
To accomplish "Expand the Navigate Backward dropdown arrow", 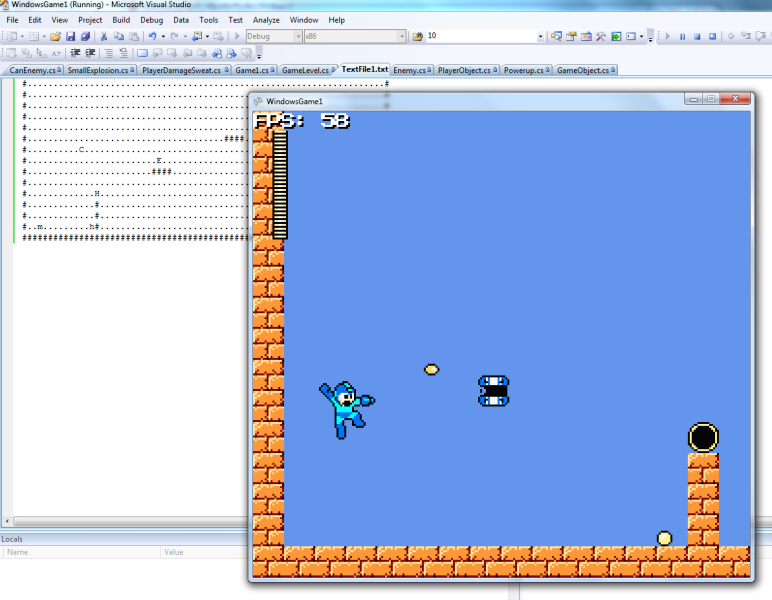I will click(x=207, y=36).
